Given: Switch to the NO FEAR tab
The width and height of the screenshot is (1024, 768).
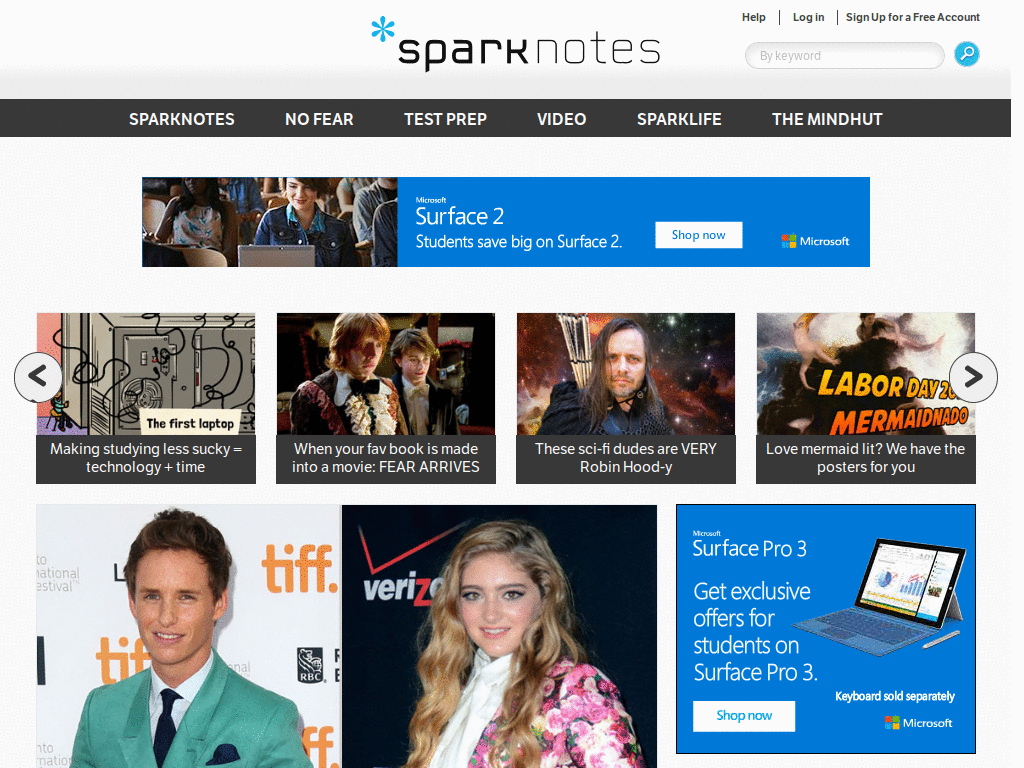Looking at the screenshot, I should pos(319,118).
